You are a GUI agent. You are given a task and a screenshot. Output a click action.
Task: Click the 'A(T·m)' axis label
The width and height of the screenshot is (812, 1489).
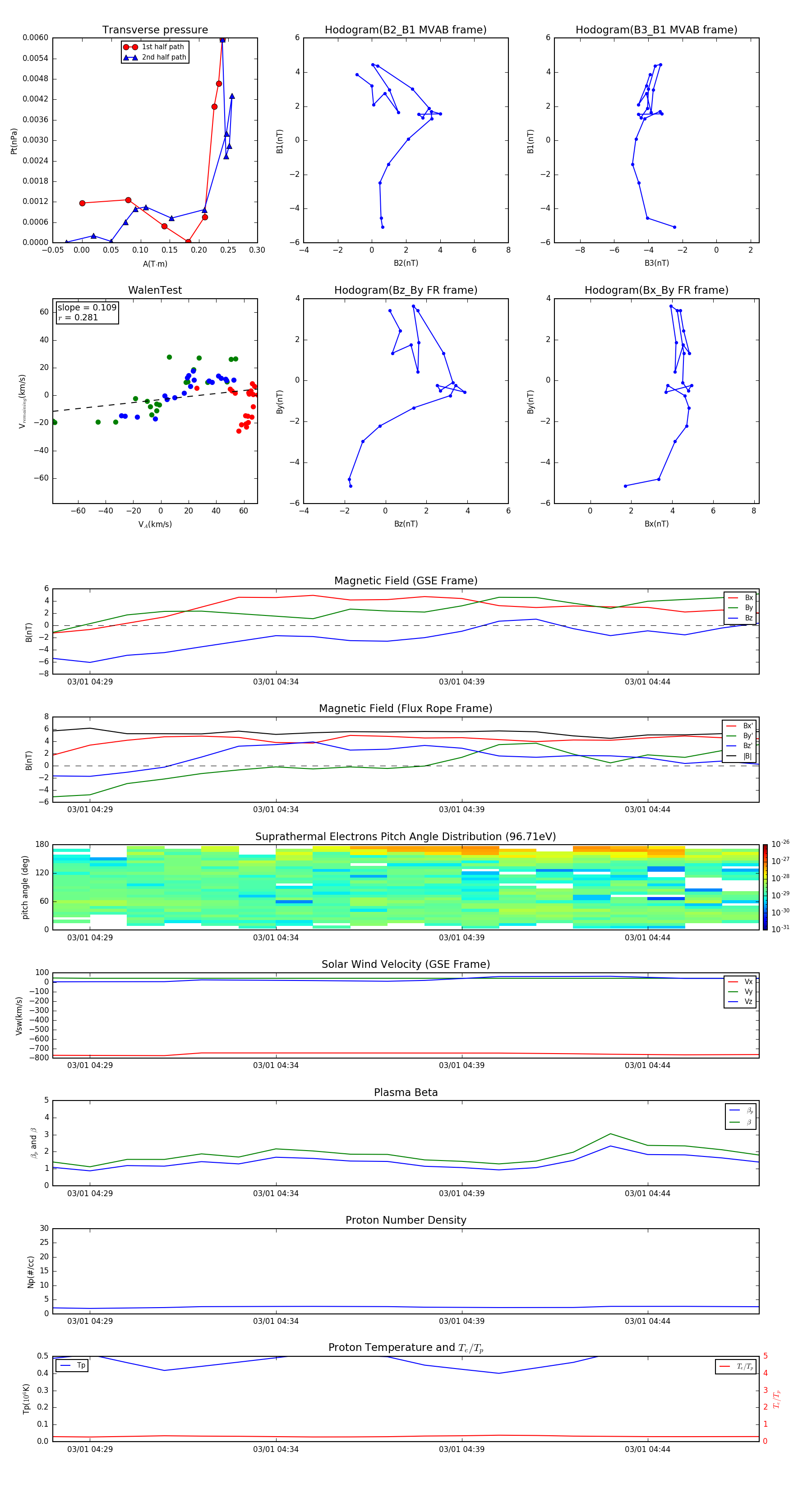(155, 264)
